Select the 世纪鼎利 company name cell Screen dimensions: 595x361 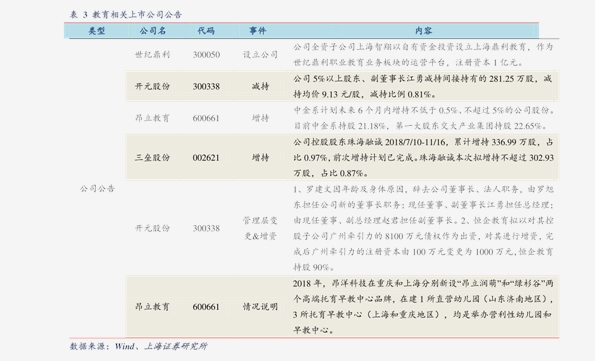[153, 55]
